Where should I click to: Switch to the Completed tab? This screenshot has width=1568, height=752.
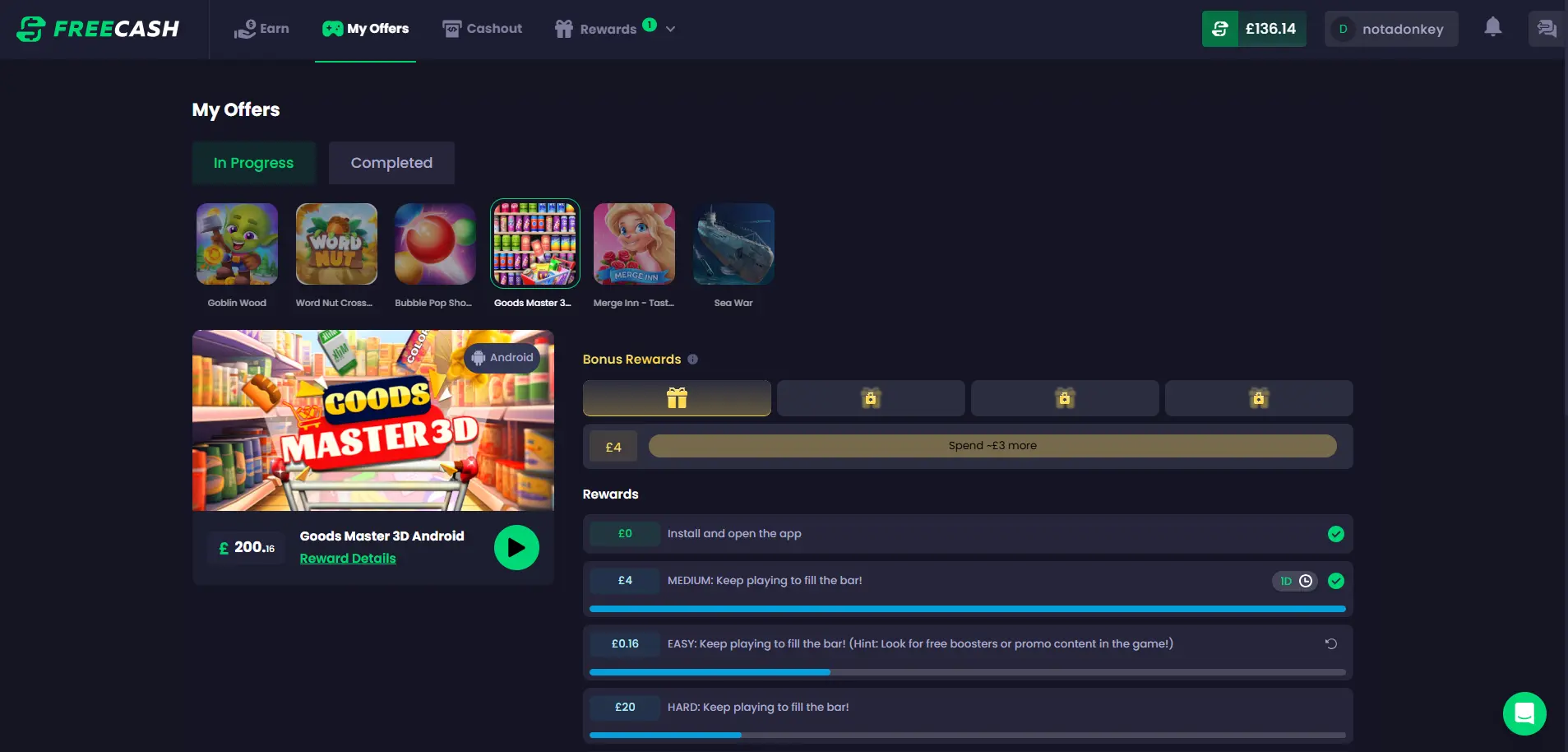point(391,163)
